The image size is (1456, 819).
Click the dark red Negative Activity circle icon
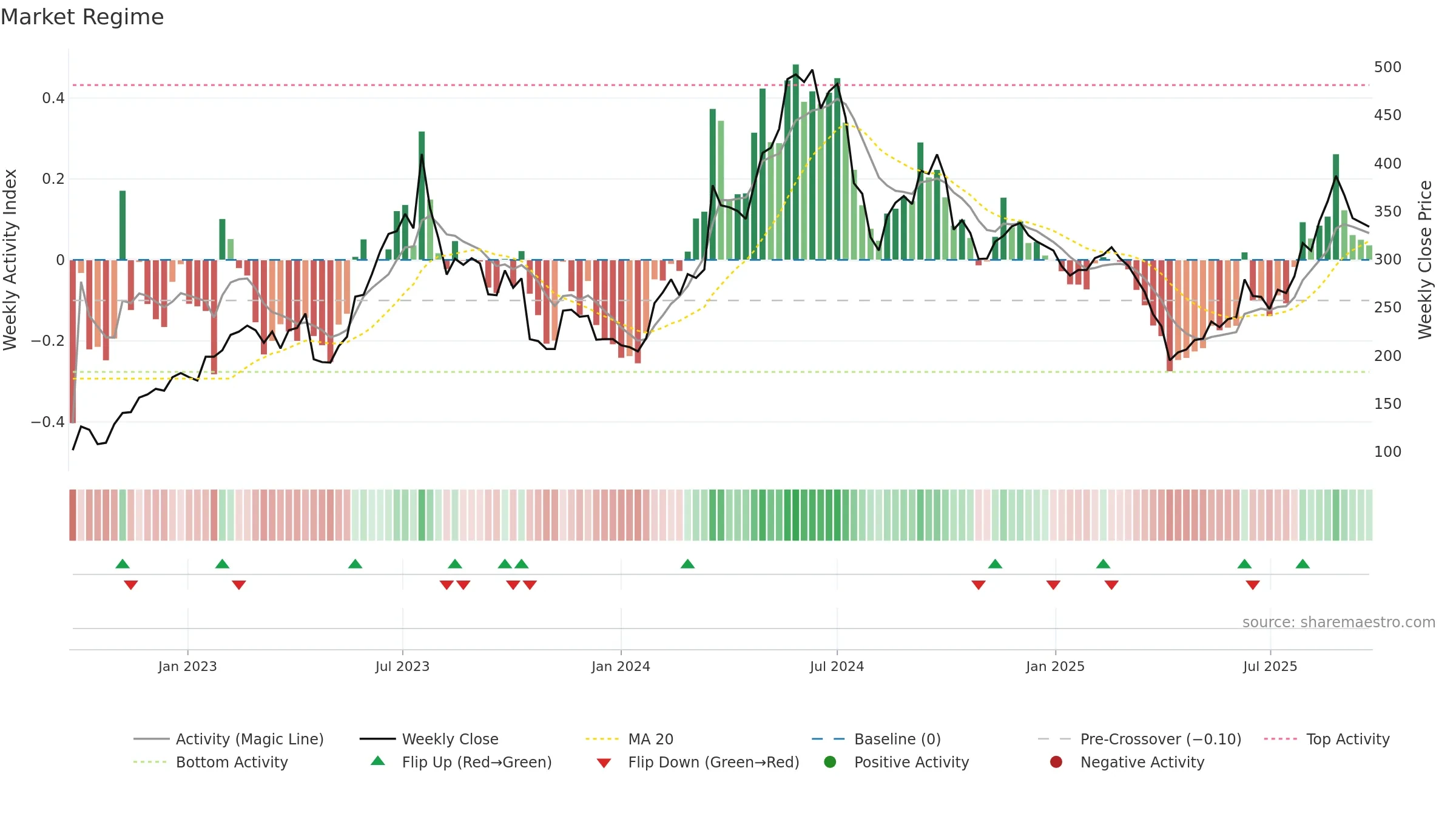pos(1056,762)
